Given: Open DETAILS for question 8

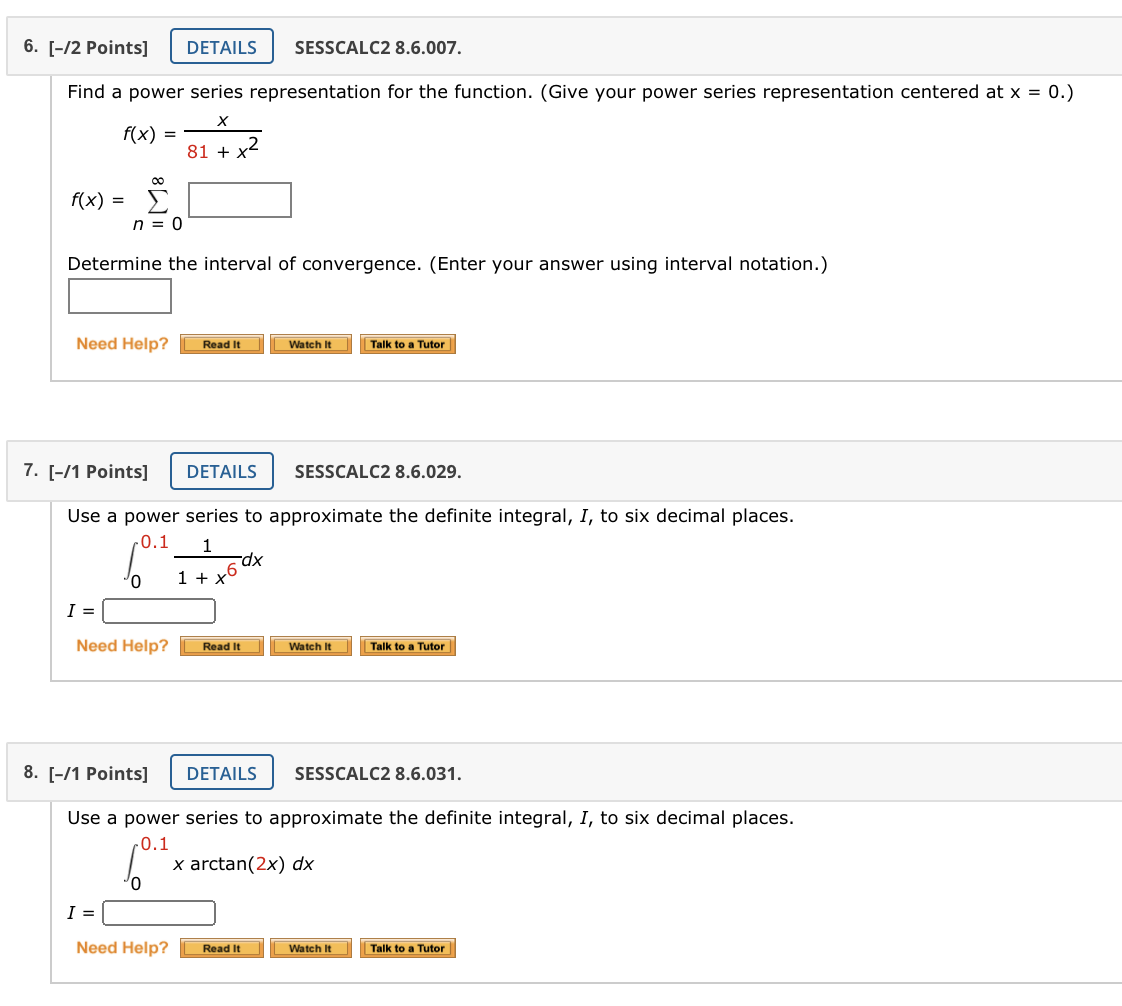Looking at the screenshot, I should tap(222, 773).
